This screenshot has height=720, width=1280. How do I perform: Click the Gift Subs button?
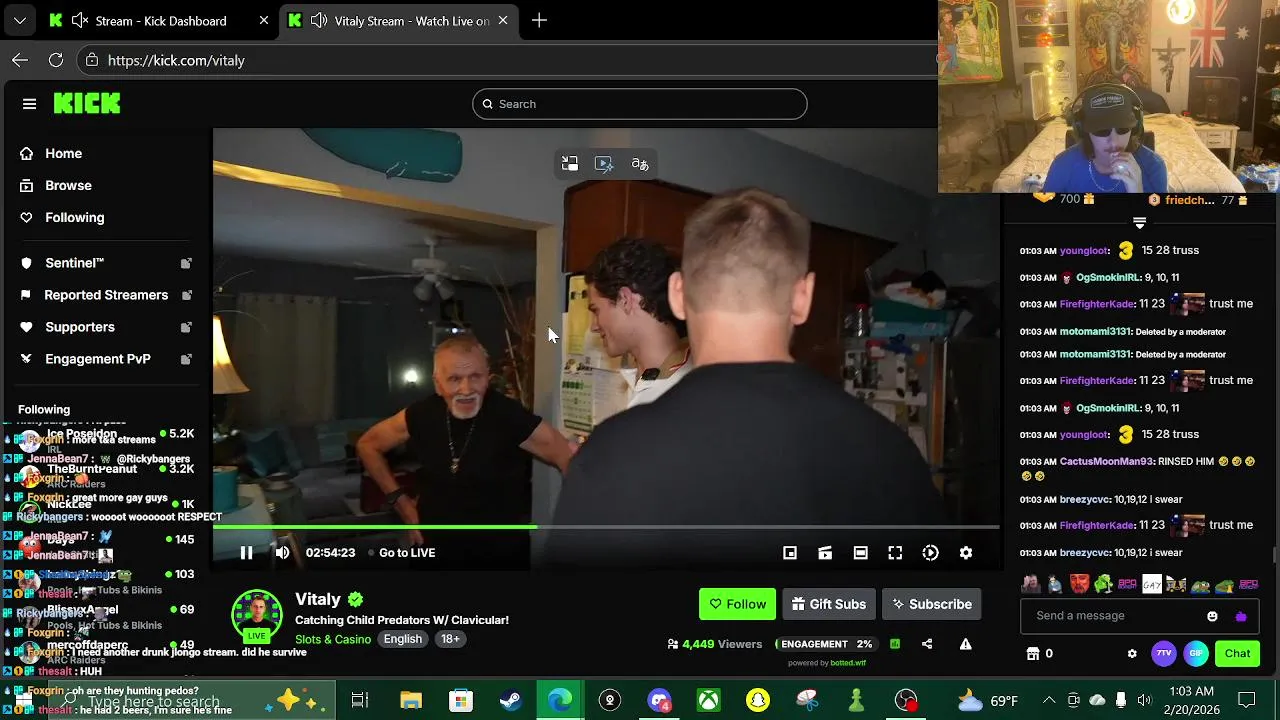point(829,604)
